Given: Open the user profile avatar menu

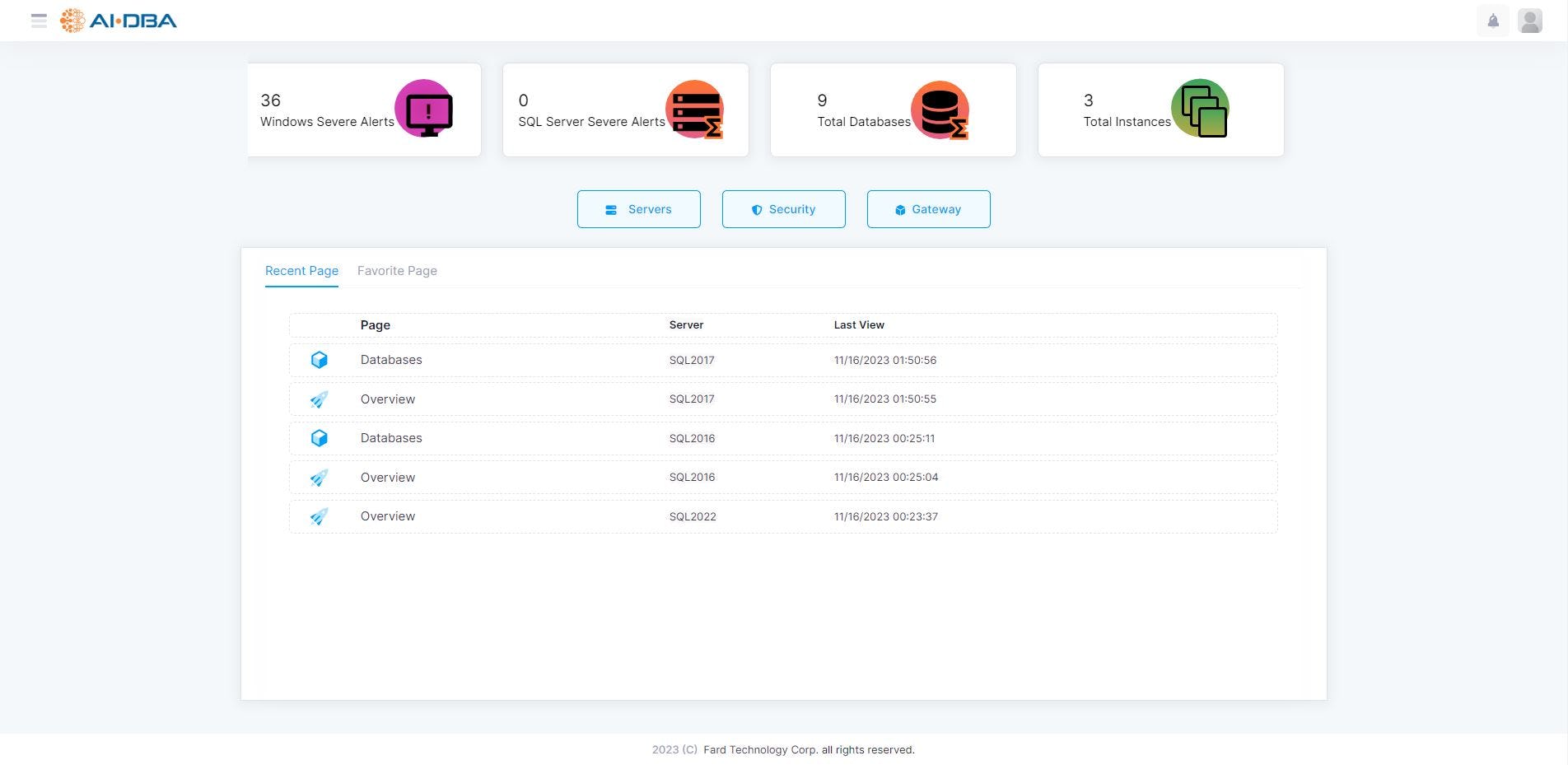Looking at the screenshot, I should [1530, 21].
